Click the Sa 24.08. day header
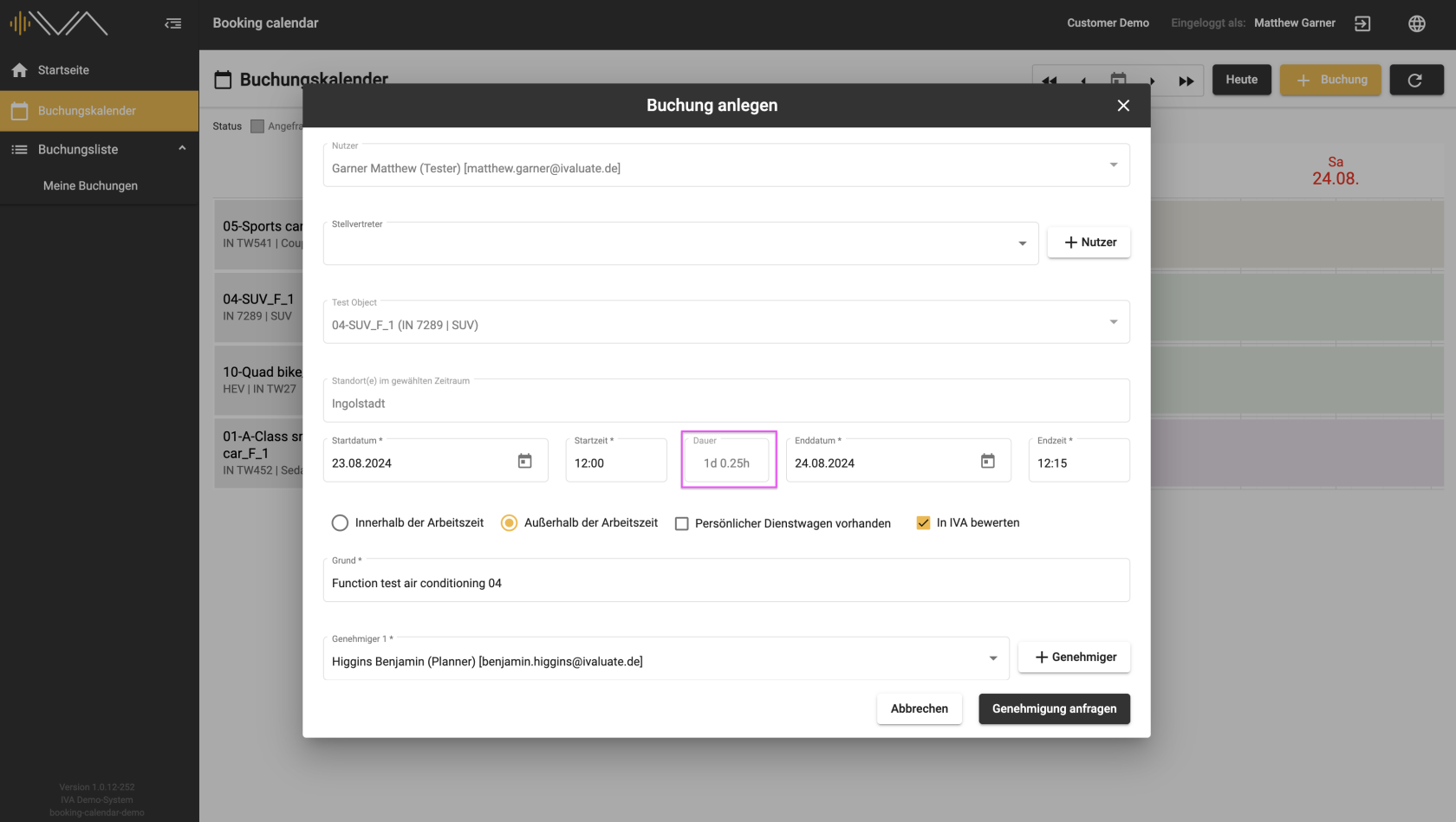Screen dimensions: 1456x822 pyautogui.click(x=1336, y=171)
